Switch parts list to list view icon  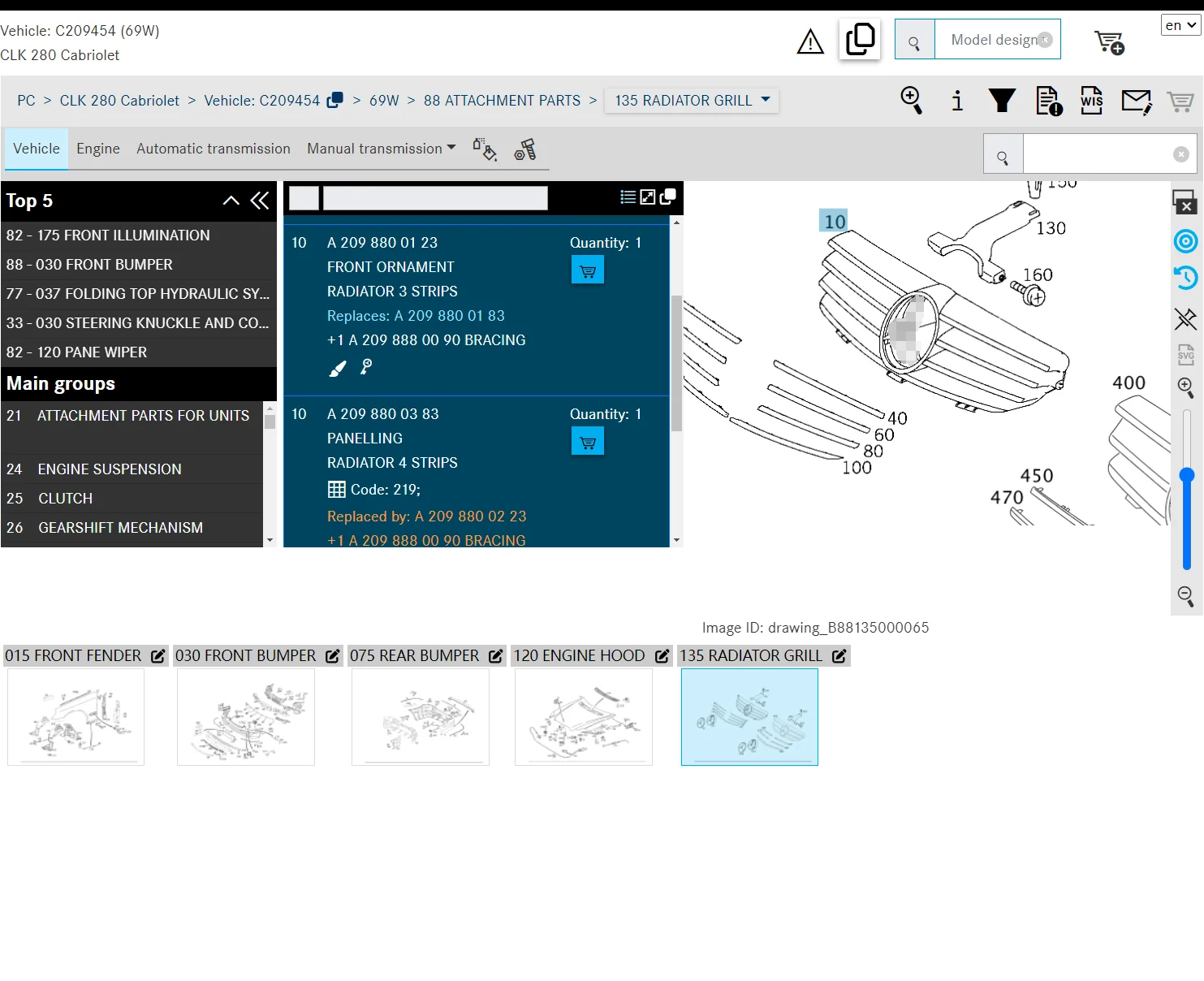(x=628, y=197)
